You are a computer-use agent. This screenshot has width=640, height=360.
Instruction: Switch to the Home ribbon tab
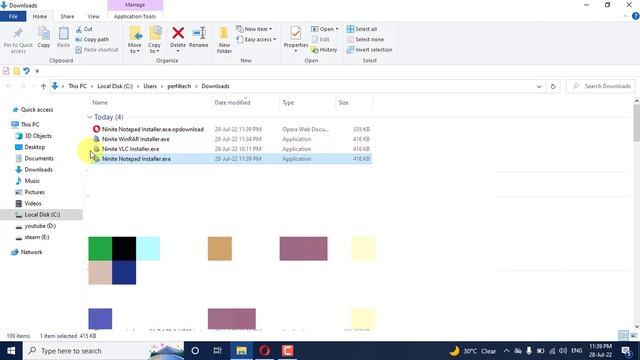(40, 16)
